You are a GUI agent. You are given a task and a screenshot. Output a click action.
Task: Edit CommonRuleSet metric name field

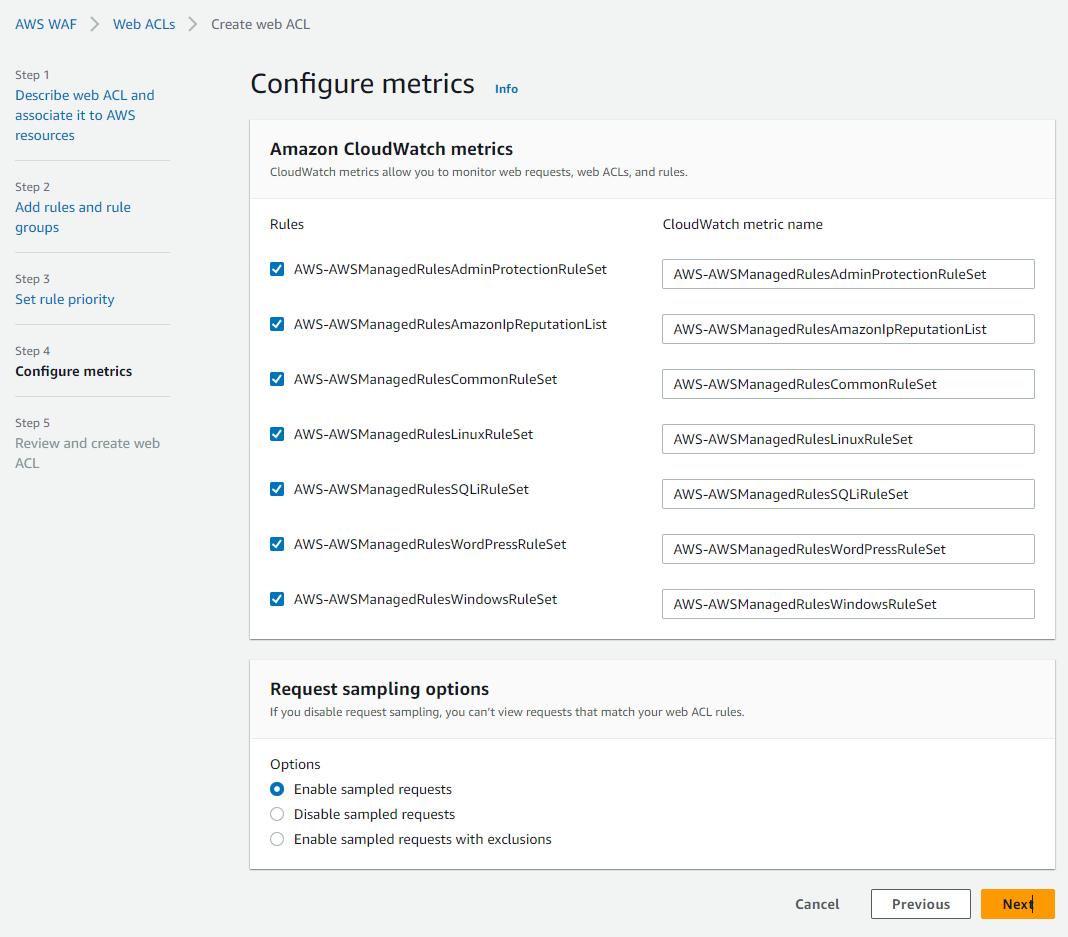point(848,385)
